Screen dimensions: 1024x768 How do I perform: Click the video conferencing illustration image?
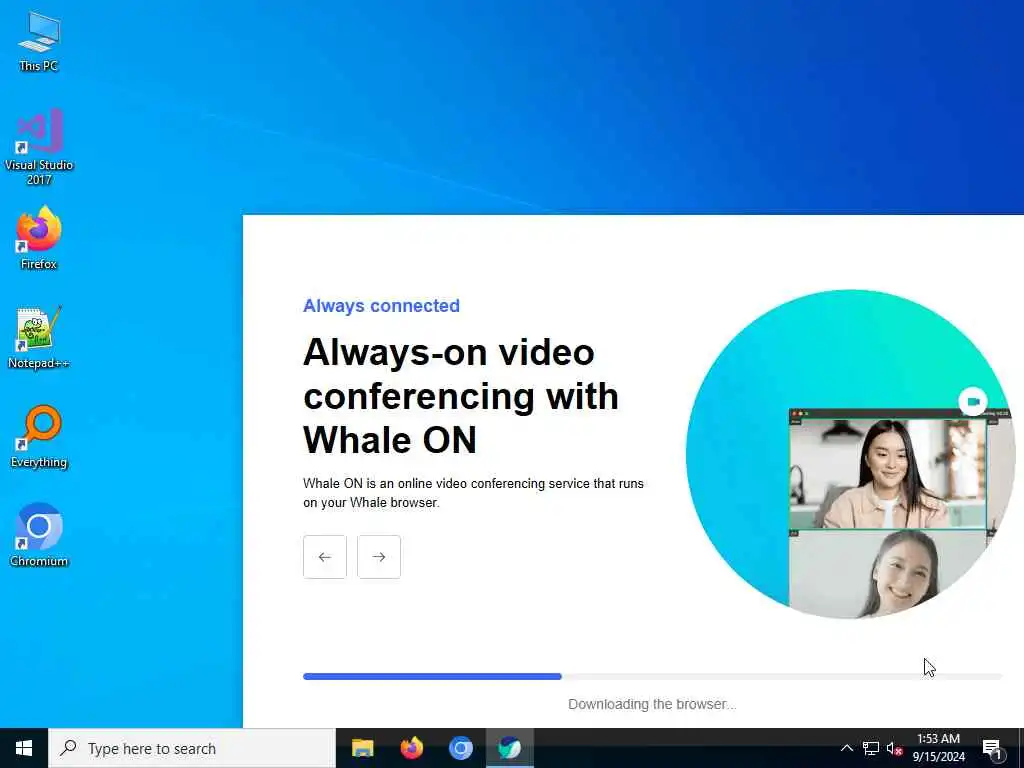click(851, 454)
